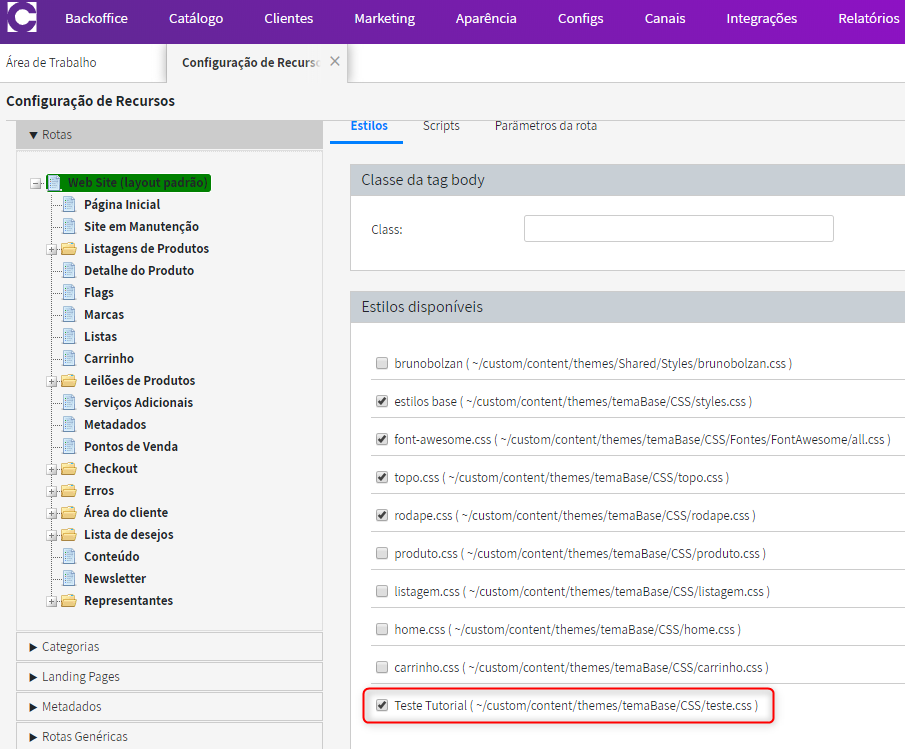Viewport: 905px width, 749px height.
Task: Click the Serviços Adicionais page icon
Action: coord(69,403)
